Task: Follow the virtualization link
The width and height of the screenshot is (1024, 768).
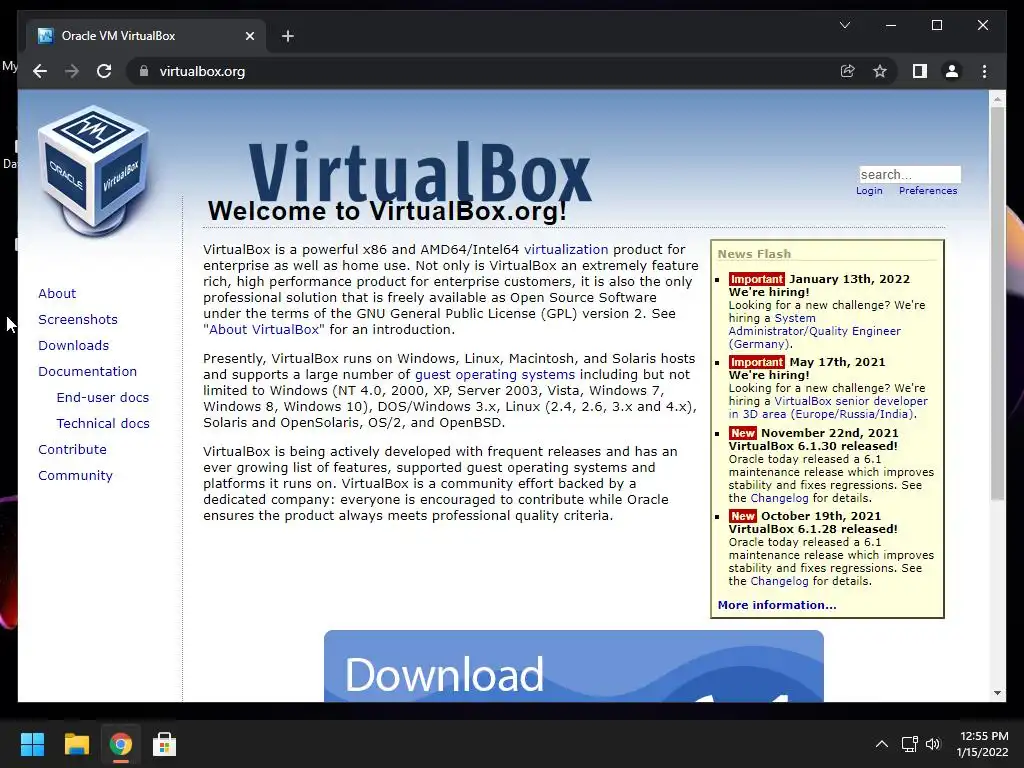Action: 566,249
